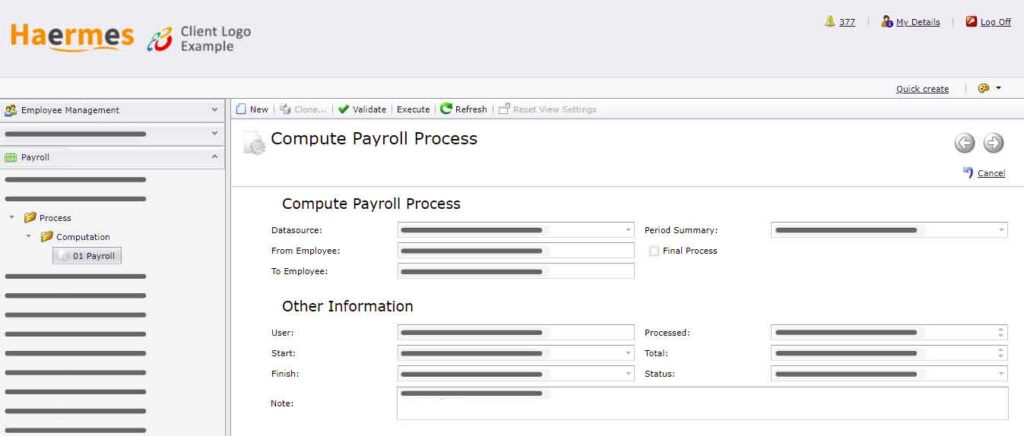Screen dimensions: 1024x436
Task: Open the Quick create link
Action: (x=922, y=89)
